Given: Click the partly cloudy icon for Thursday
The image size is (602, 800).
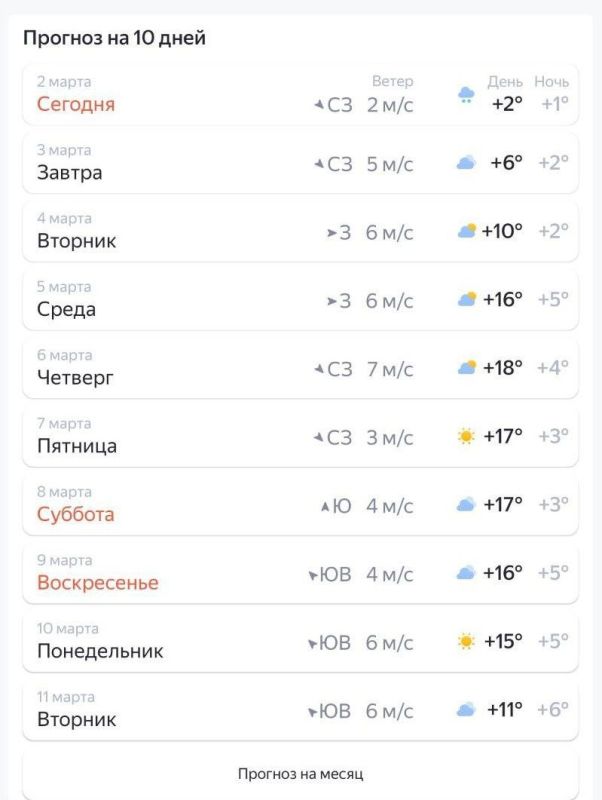Looking at the screenshot, I should 466,368.
